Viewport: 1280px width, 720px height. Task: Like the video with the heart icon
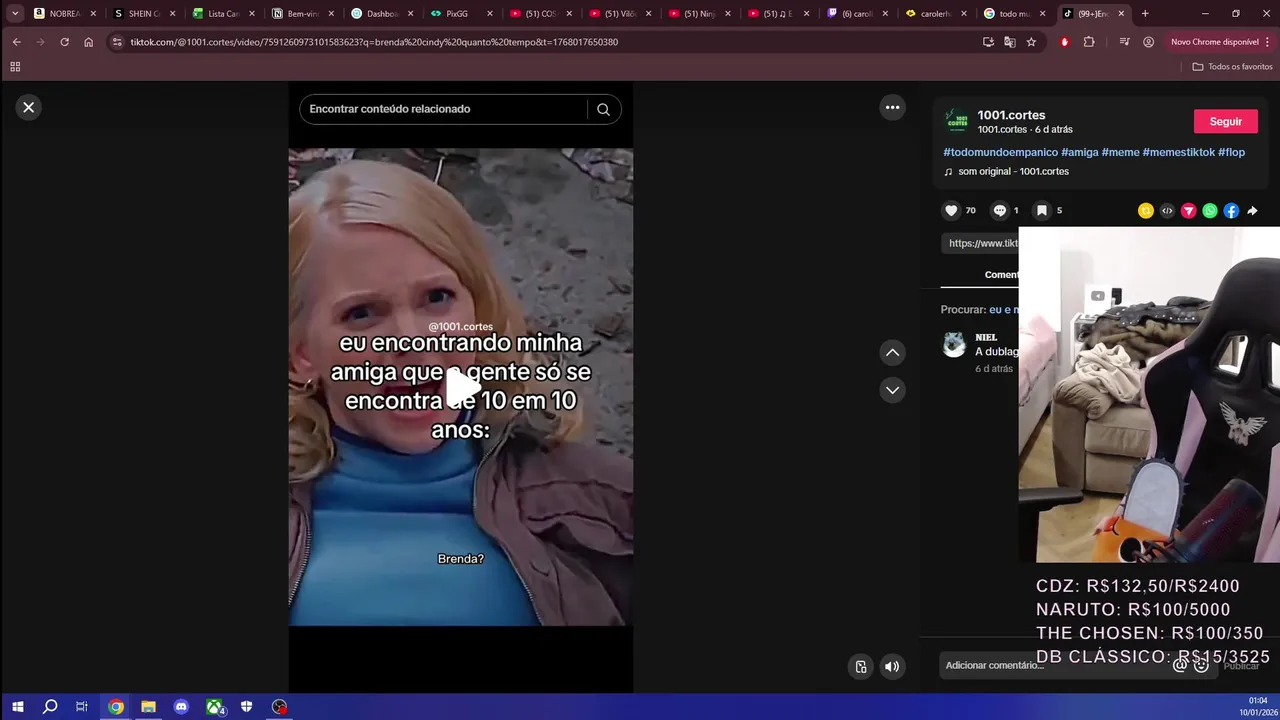pyautogui.click(x=951, y=210)
